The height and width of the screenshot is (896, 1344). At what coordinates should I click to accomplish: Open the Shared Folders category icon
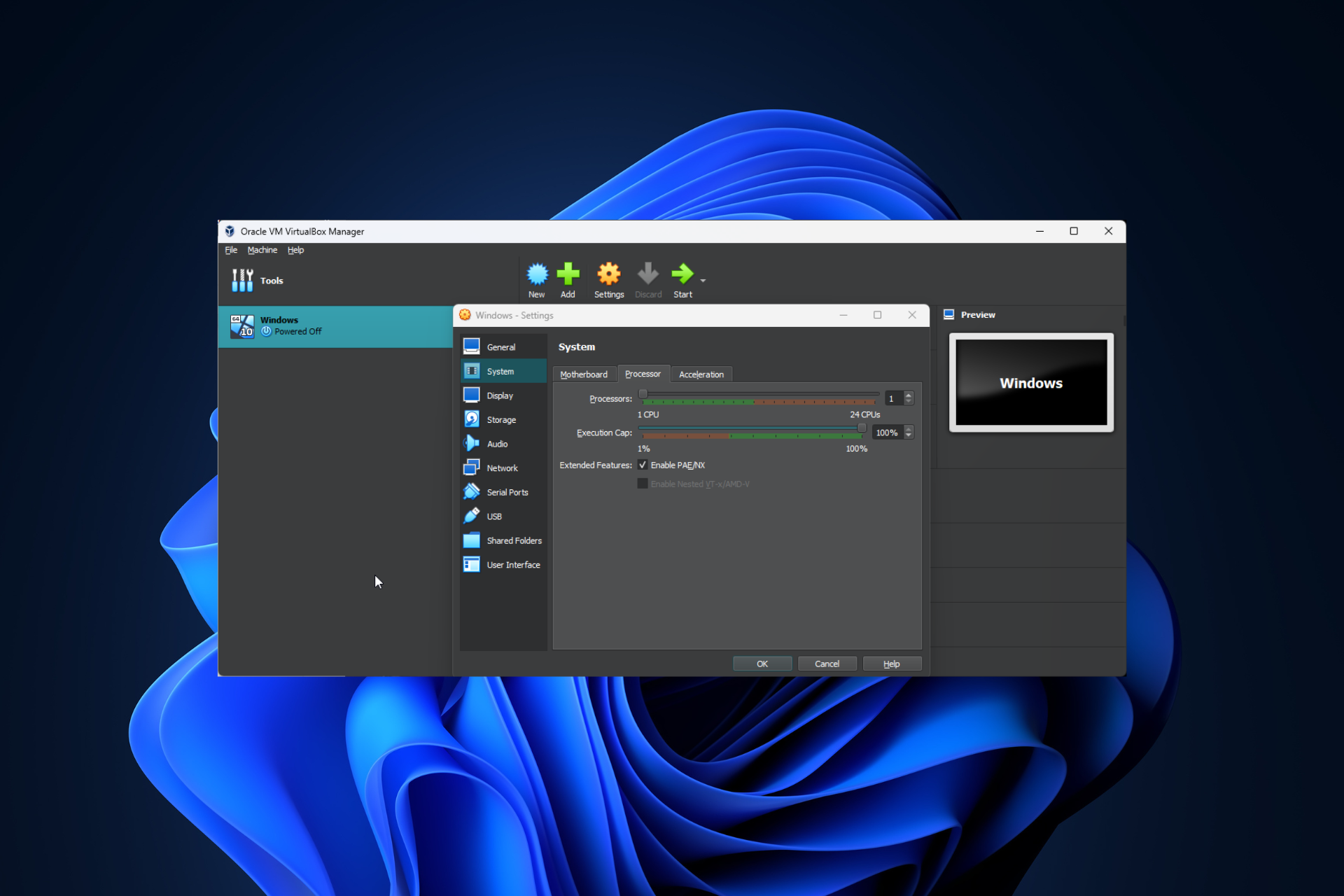pos(472,540)
